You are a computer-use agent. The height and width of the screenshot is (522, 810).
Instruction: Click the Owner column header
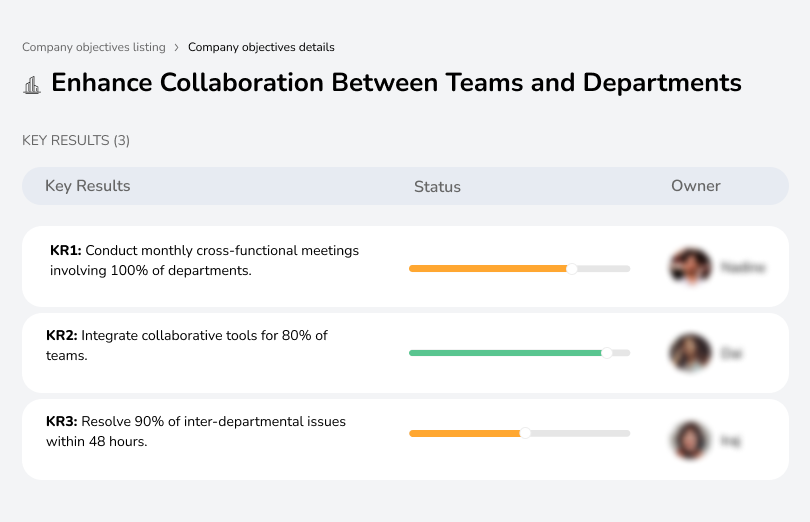[x=695, y=186]
